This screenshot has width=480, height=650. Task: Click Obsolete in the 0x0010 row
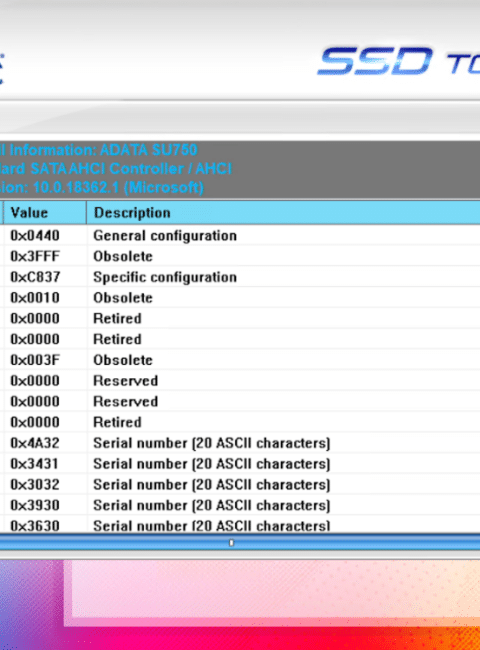[123, 298]
